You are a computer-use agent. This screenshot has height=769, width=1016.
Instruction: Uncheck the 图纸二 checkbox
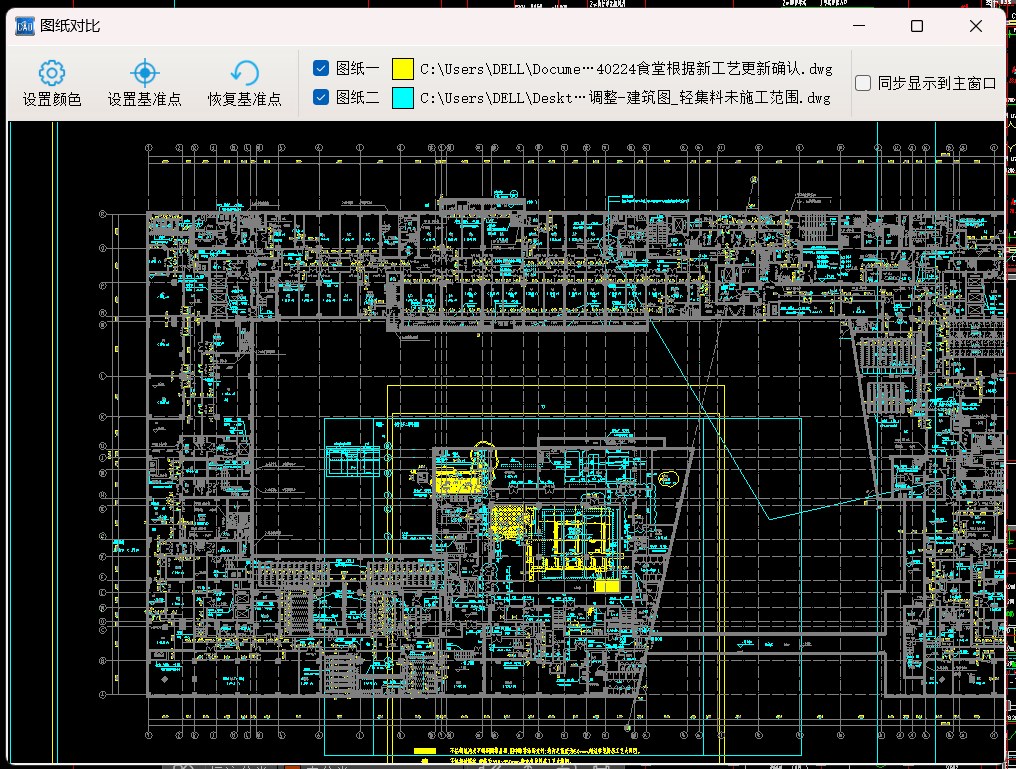coord(321,97)
